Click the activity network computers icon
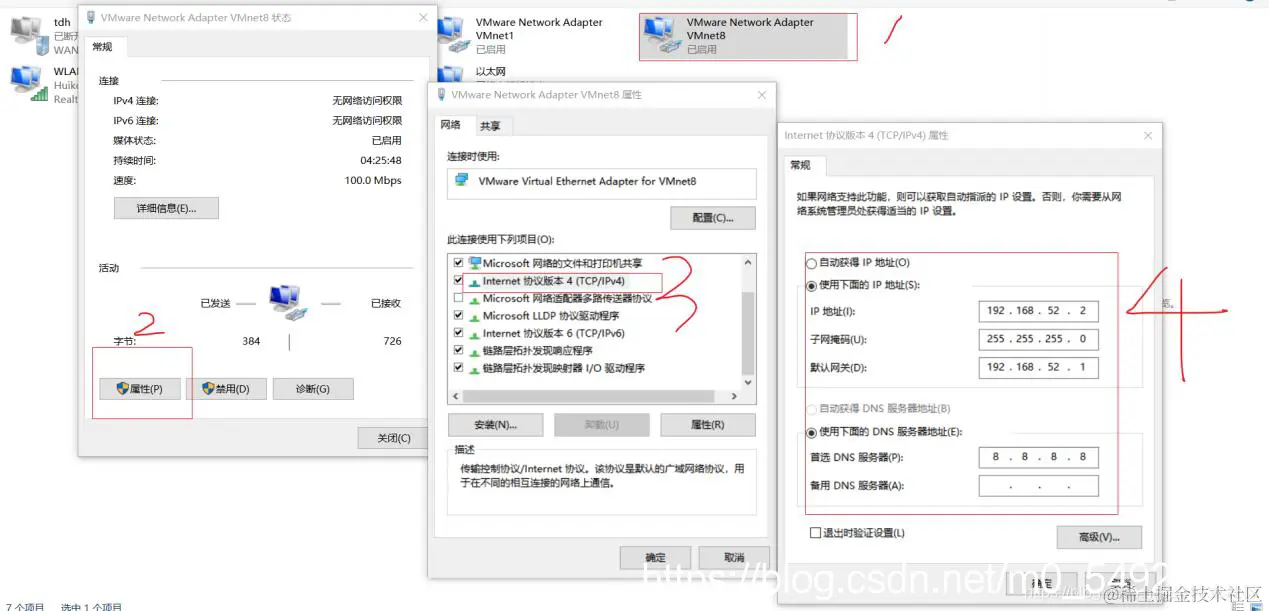1269x611 pixels. pos(287,302)
